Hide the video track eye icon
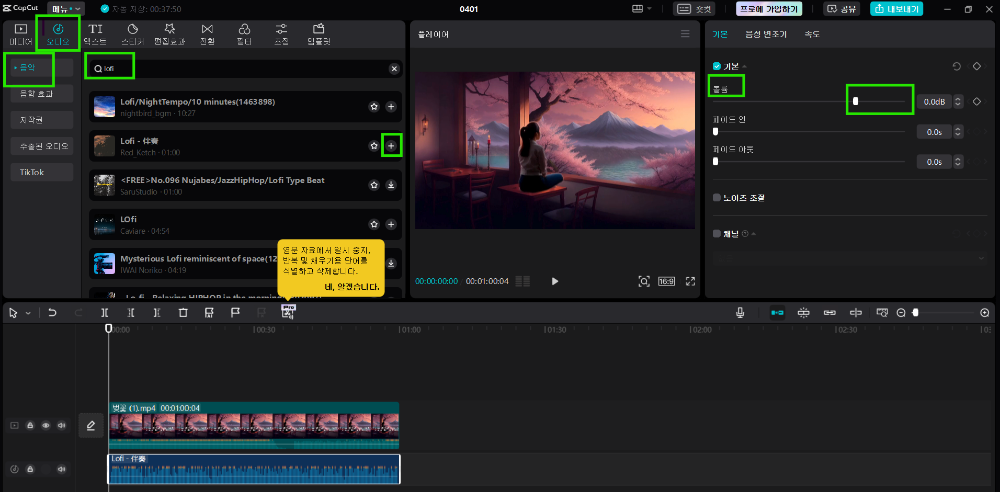The image size is (1000, 492). (x=46, y=425)
